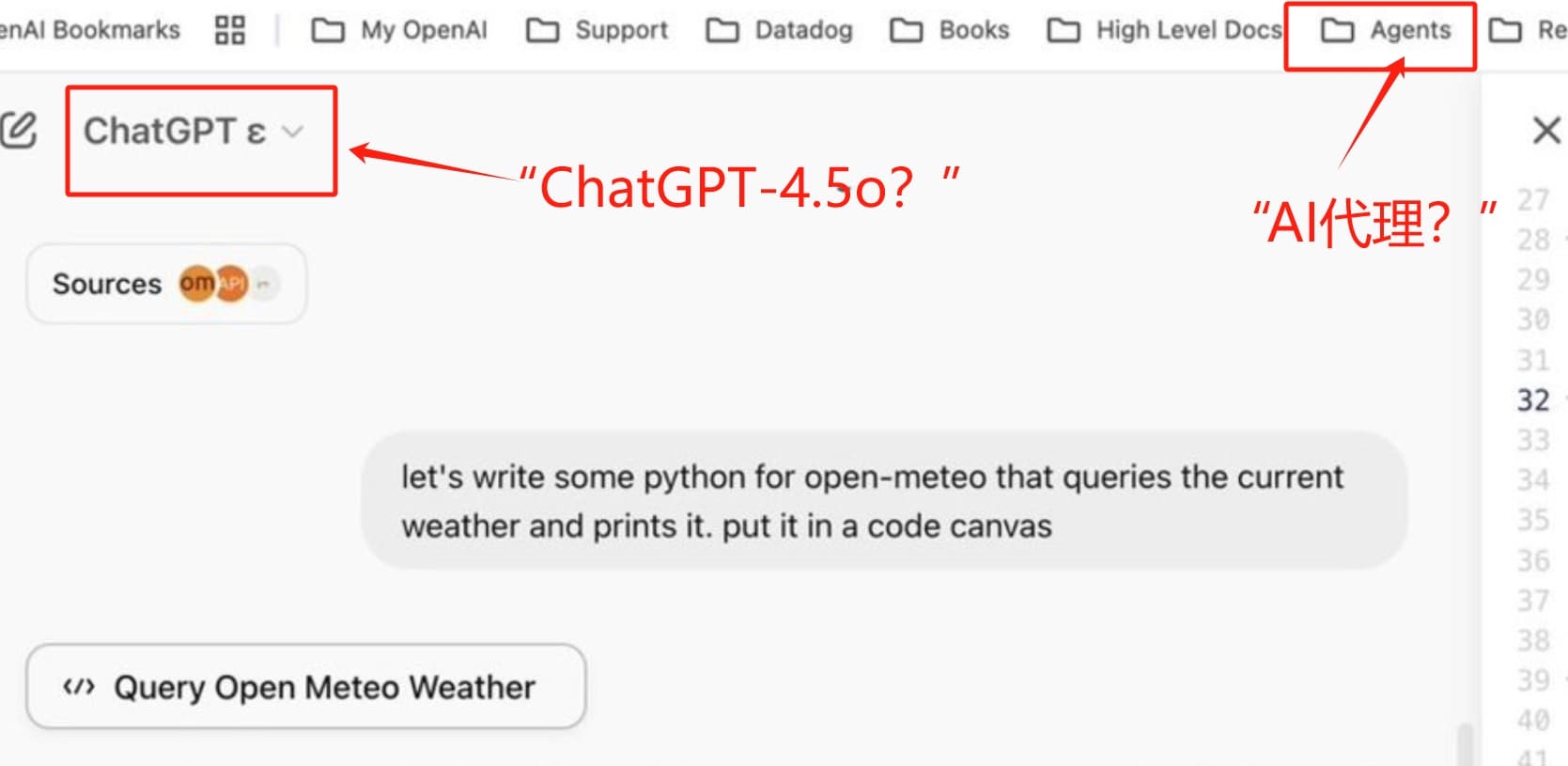Click the open-meteo user message bubble
Image resolution: width=1568 pixels, height=766 pixels.
(883, 501)
